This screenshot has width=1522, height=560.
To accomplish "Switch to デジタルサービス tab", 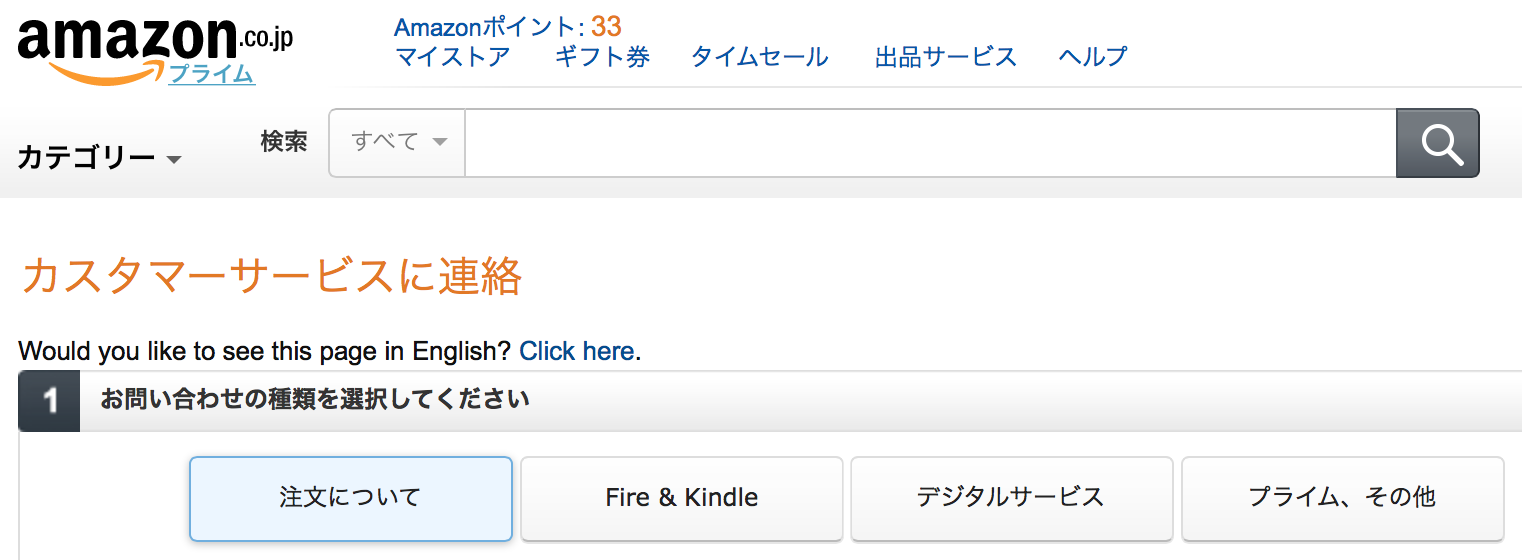I will coord(1011,498).
